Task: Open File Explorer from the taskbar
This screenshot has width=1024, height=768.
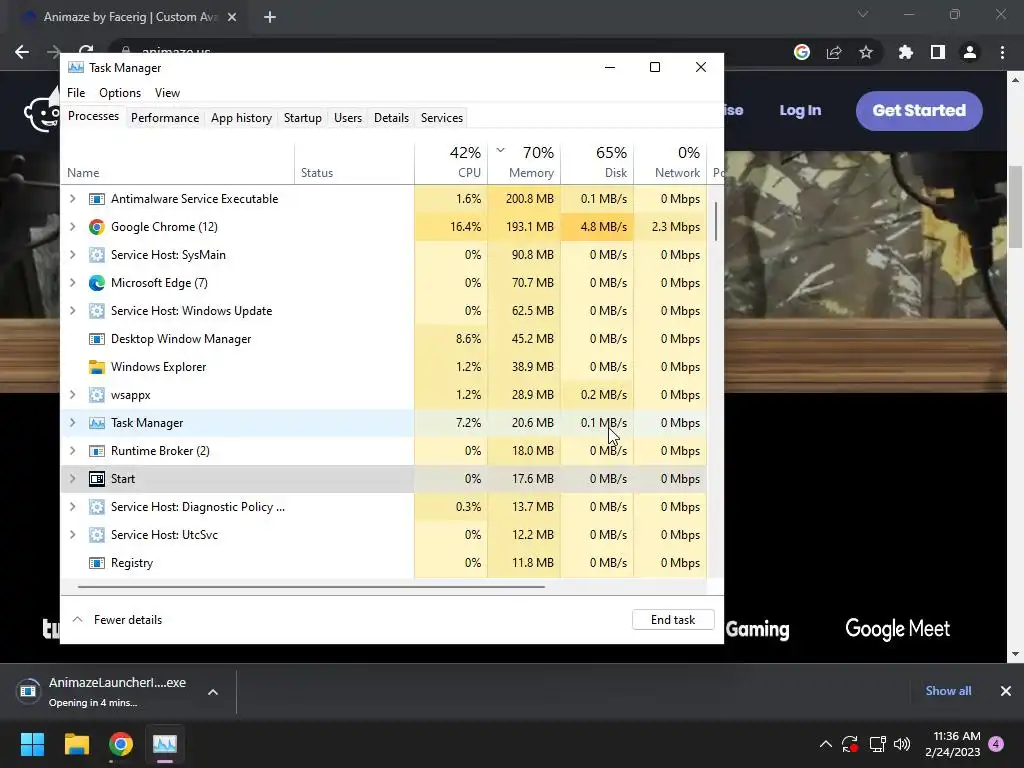Action: coord(76,744)
